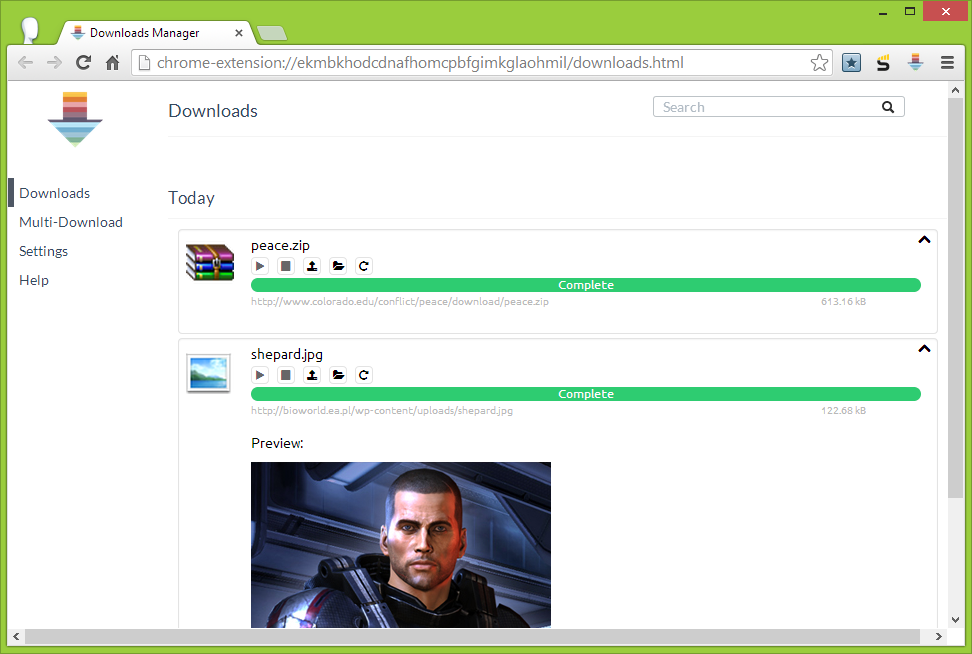The width and height of the screenshot is (972, 654).
Task: Open Help in the sidebar
Action: point(33,280)
